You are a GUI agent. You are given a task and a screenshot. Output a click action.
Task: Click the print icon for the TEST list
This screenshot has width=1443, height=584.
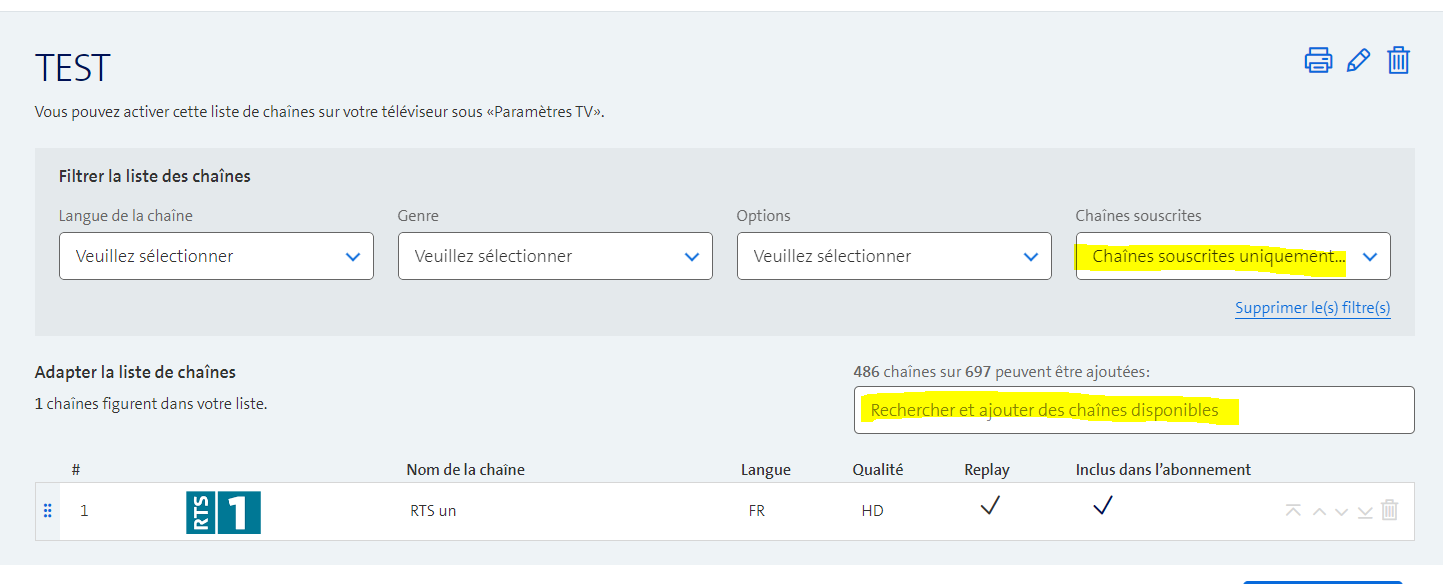(1318, 61)
